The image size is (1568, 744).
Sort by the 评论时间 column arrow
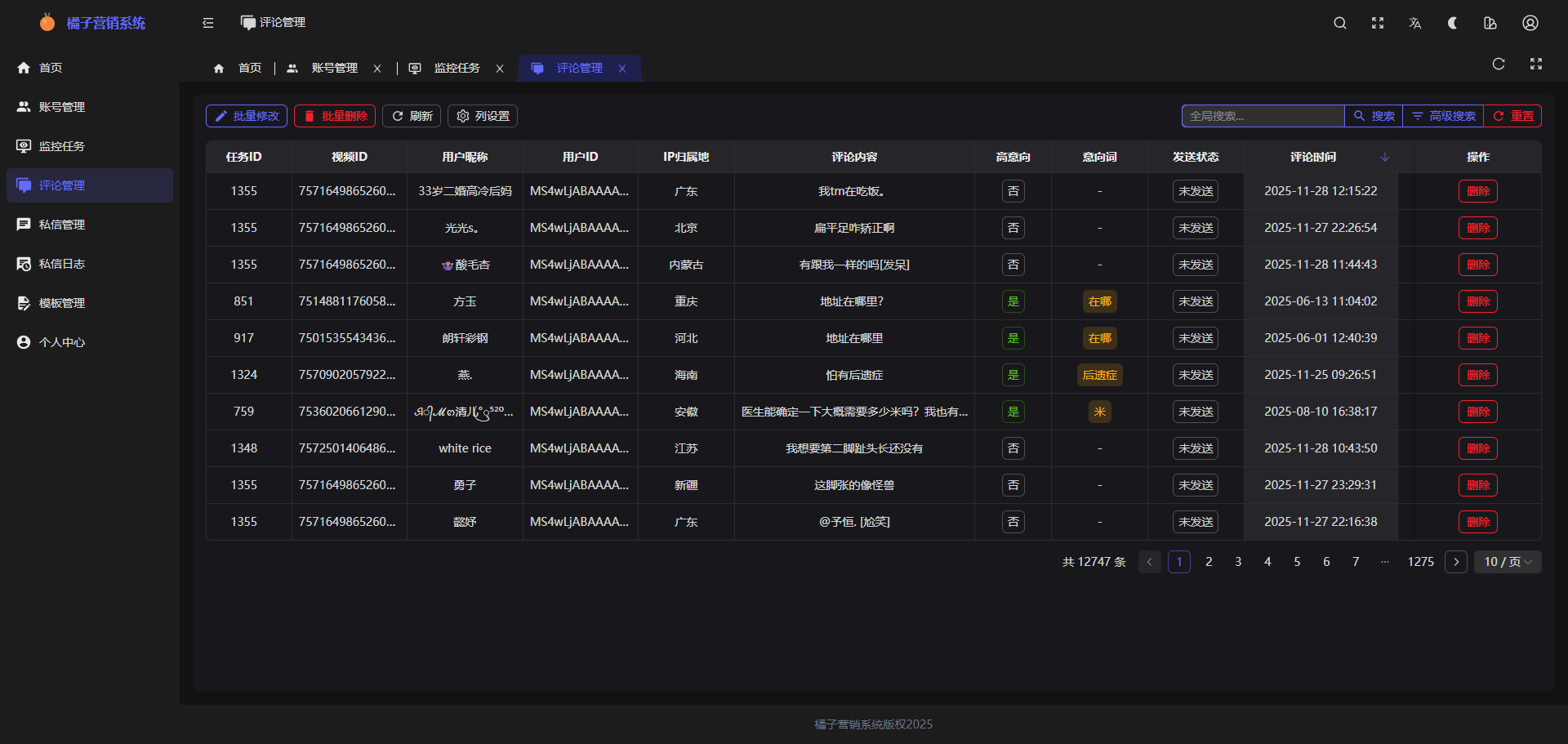(x=1385, y=157)
